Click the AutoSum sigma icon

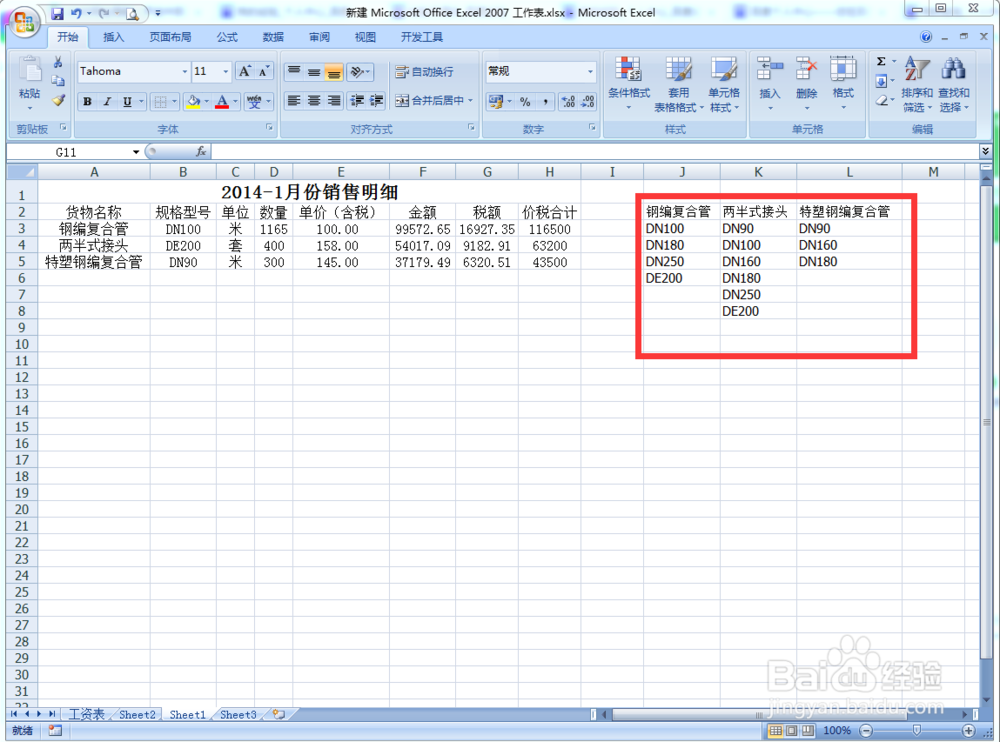coord(881,61)
